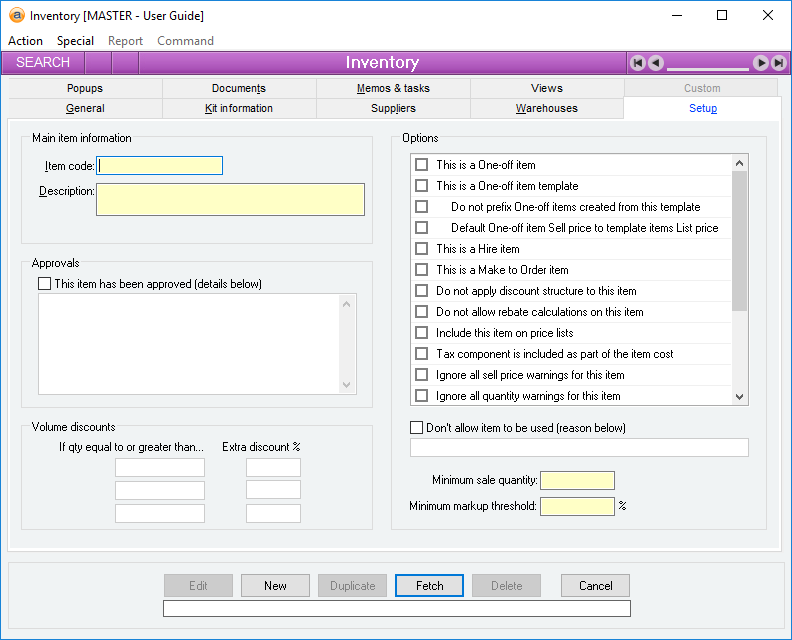Open the Special menu
Image resolution: width=792 pixels, height=640 pixels.
(75, 41)
